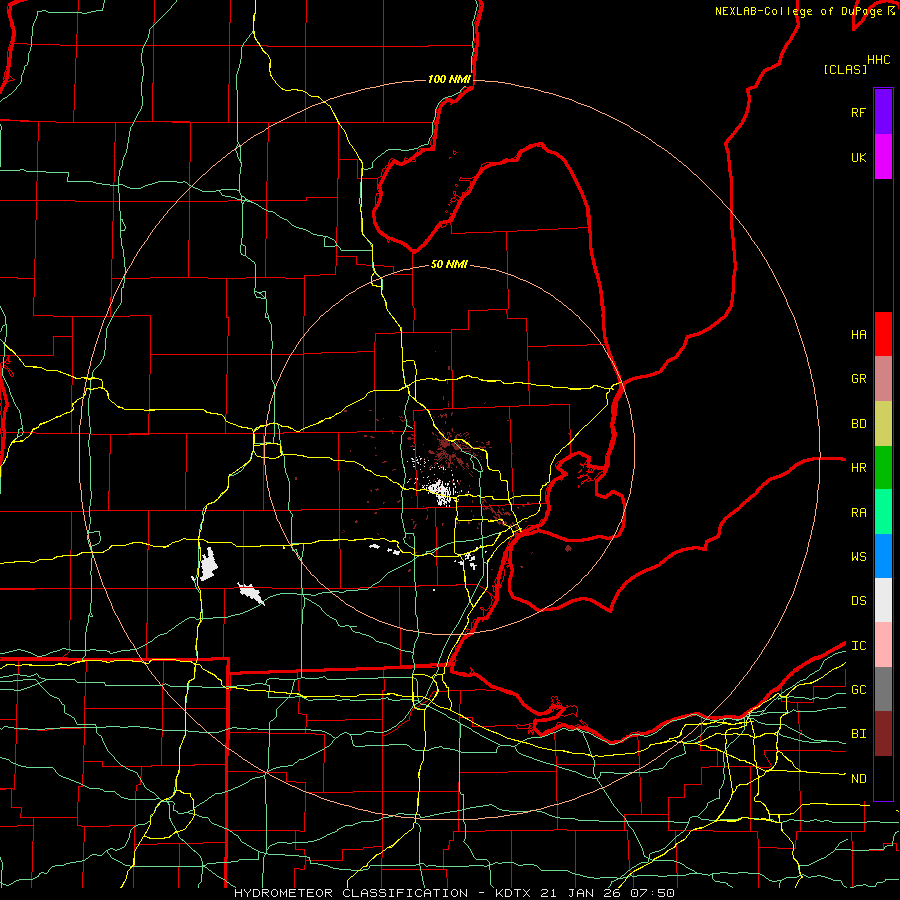Click the [CLAS] legend heading
The image size is (900, 900).
point(845,69)
